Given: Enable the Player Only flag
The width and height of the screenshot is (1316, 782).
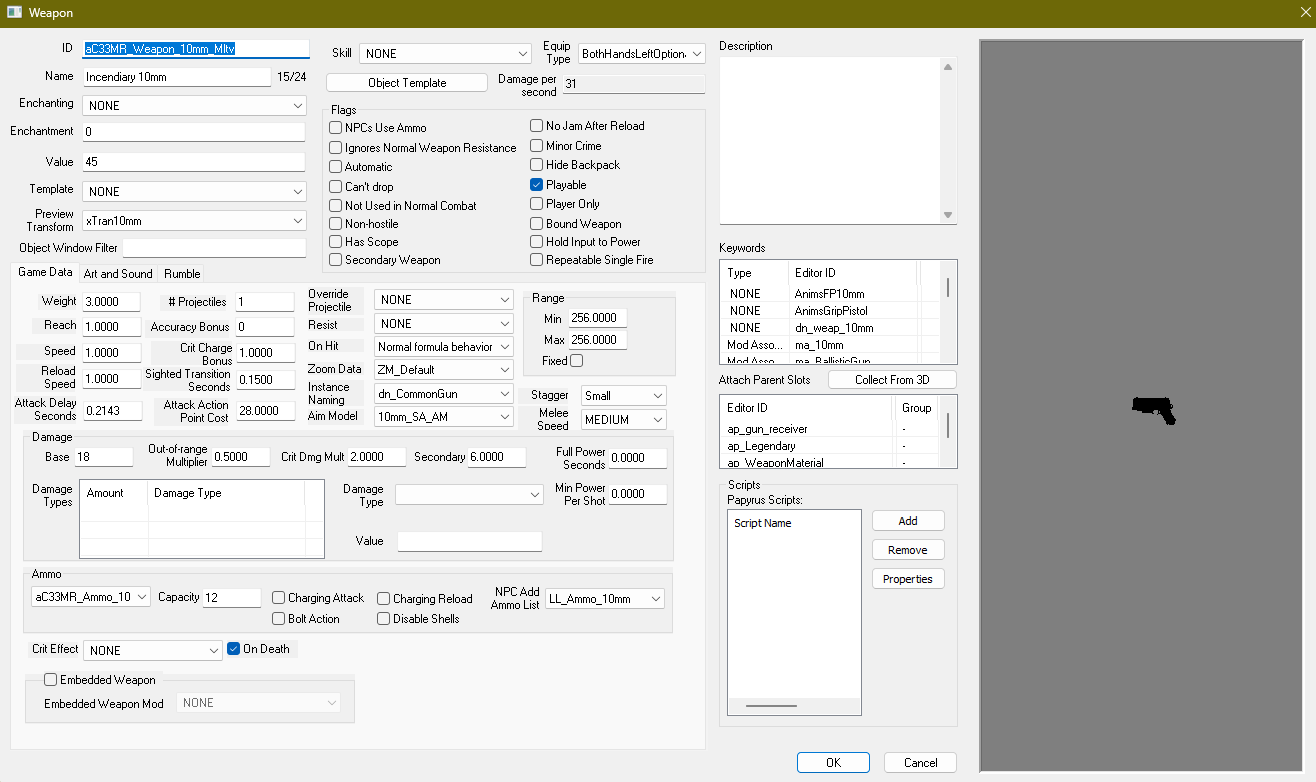Looking at the screenshot, I should tap(537, 204).
